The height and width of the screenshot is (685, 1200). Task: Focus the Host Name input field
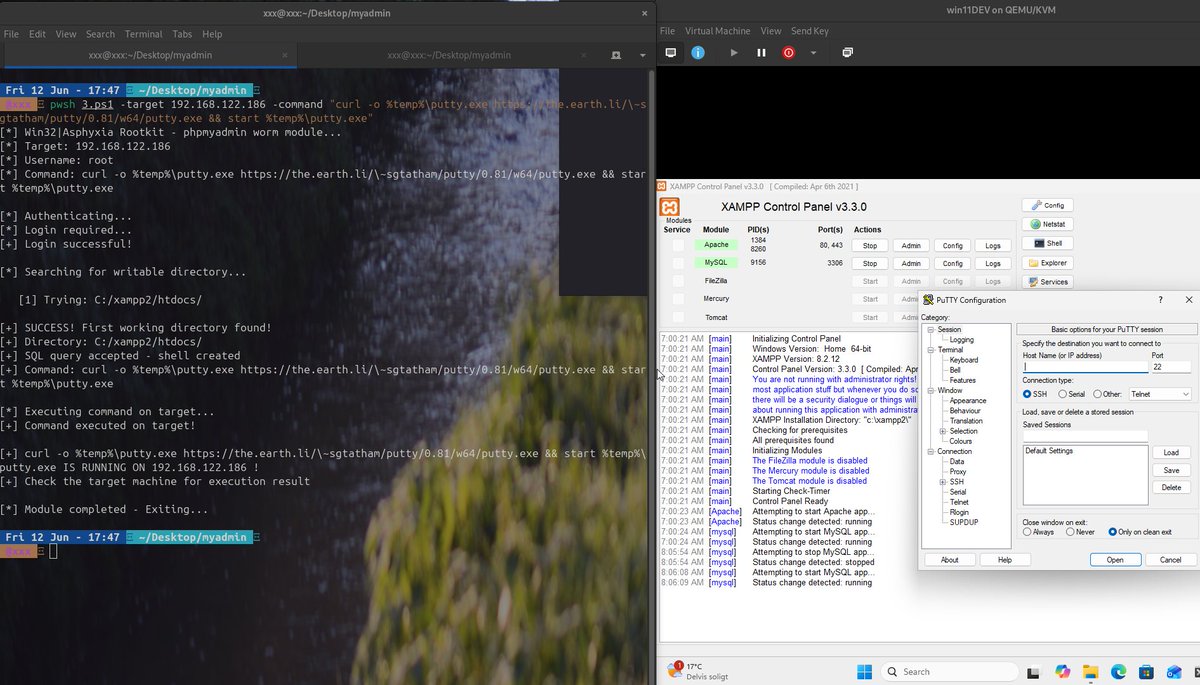click(1085, 367)
